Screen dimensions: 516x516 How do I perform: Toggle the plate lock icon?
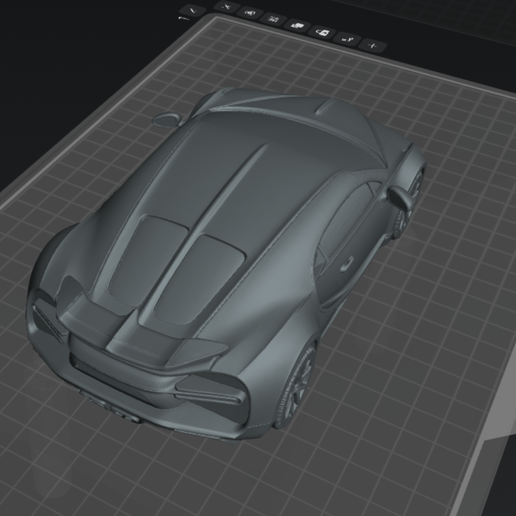(x=322, y=32)
